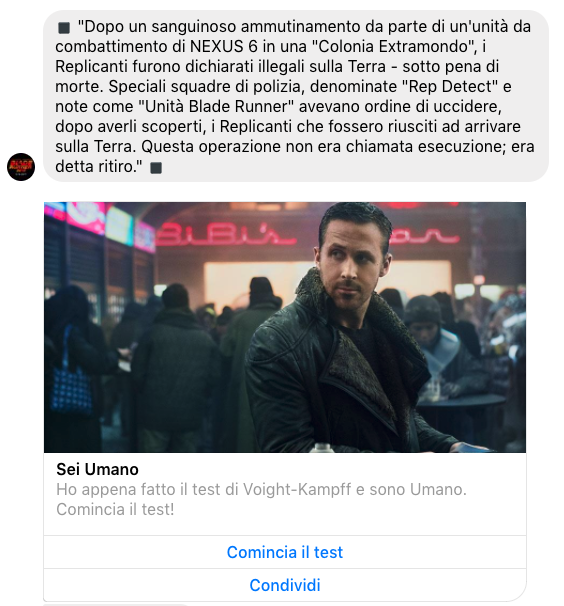Click the red neon sign in the image

[x=226, y=234]
